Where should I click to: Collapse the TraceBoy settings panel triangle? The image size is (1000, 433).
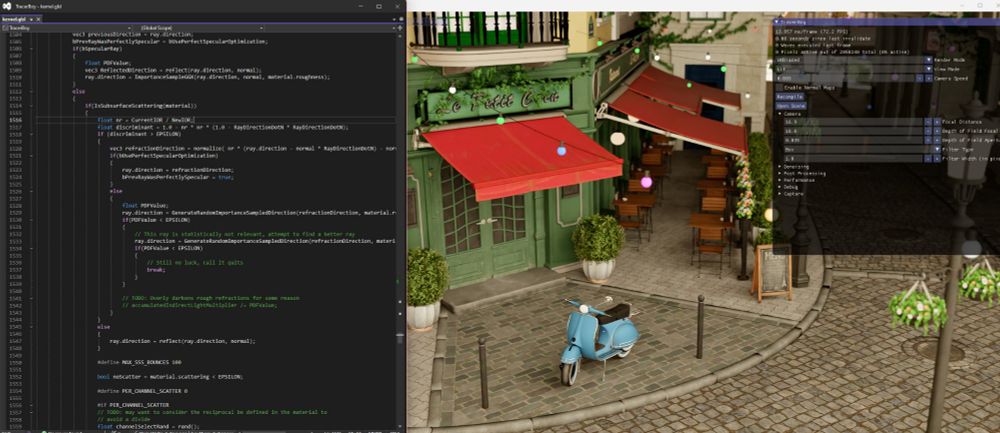click(x=777, y=22)
